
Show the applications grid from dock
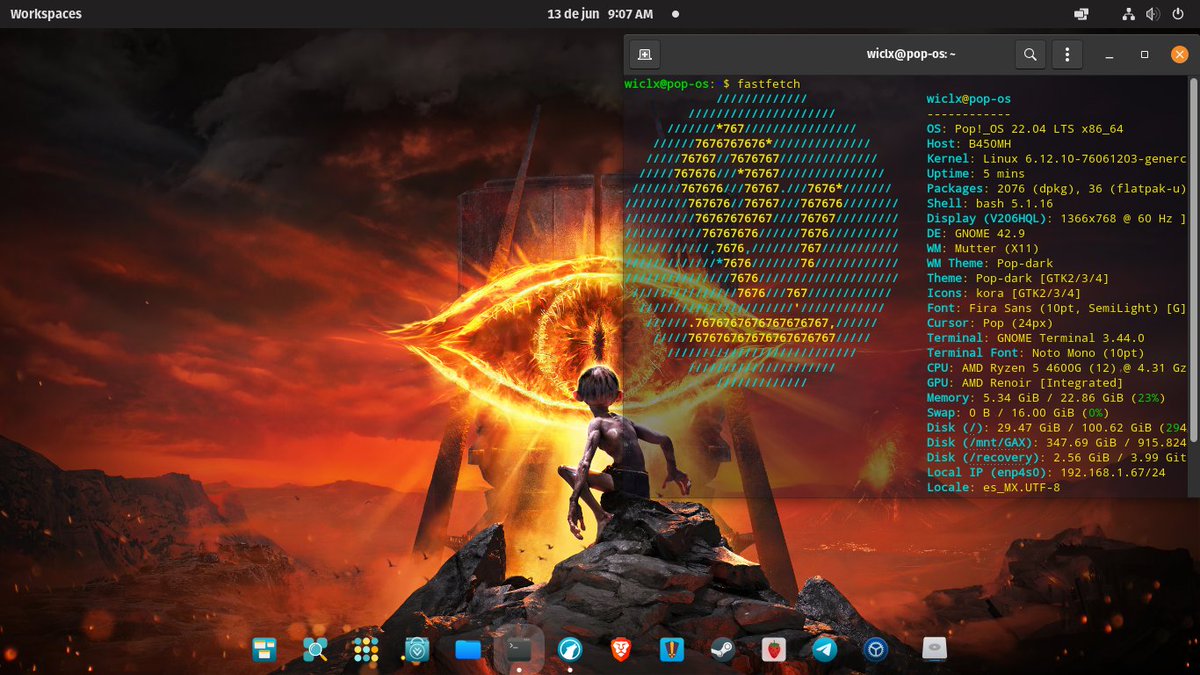pyautogui.click(x=366, y=650)
